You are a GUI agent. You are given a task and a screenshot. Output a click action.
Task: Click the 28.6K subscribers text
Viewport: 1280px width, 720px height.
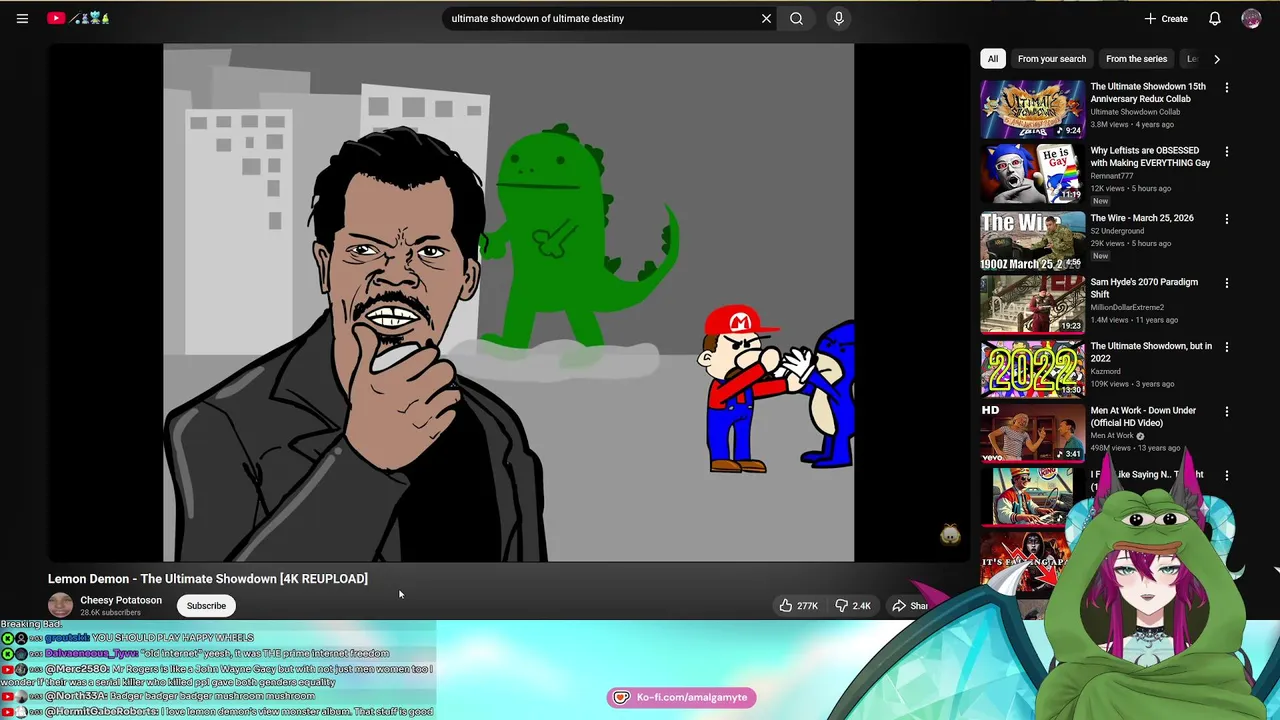tap(111, 613)
